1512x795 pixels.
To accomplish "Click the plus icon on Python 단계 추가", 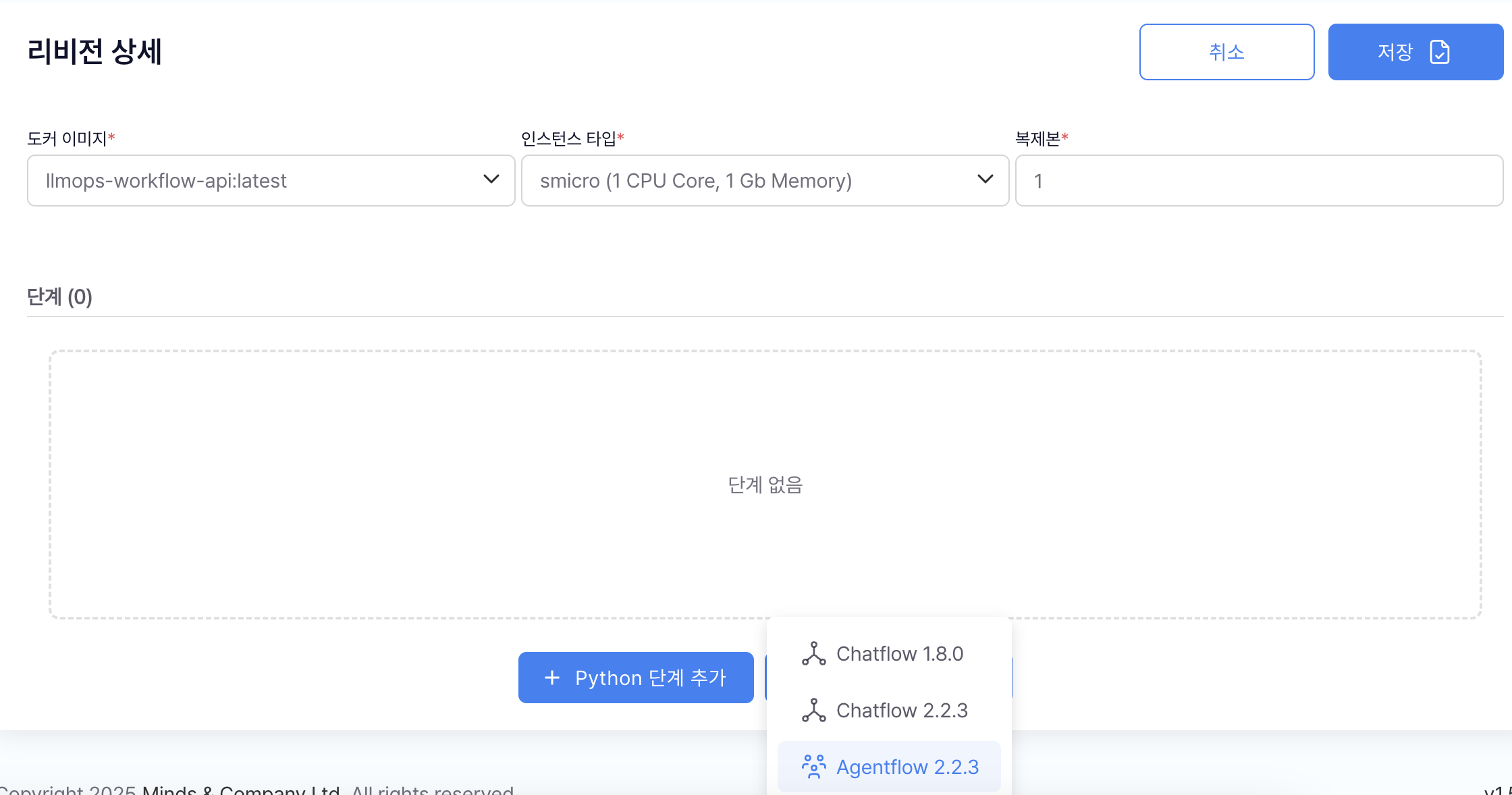I will pos(552,678).
